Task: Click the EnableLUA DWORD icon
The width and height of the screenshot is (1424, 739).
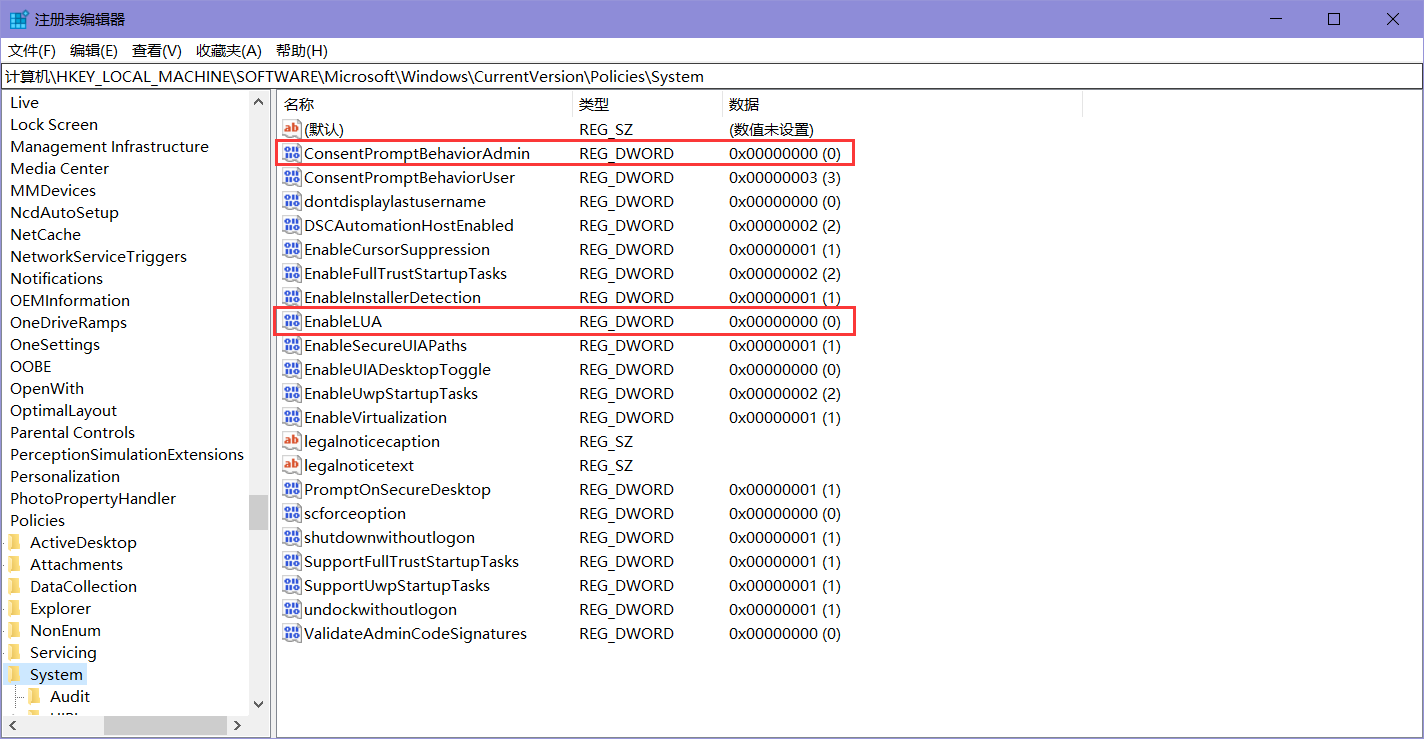Action: (x=291, y=321)
